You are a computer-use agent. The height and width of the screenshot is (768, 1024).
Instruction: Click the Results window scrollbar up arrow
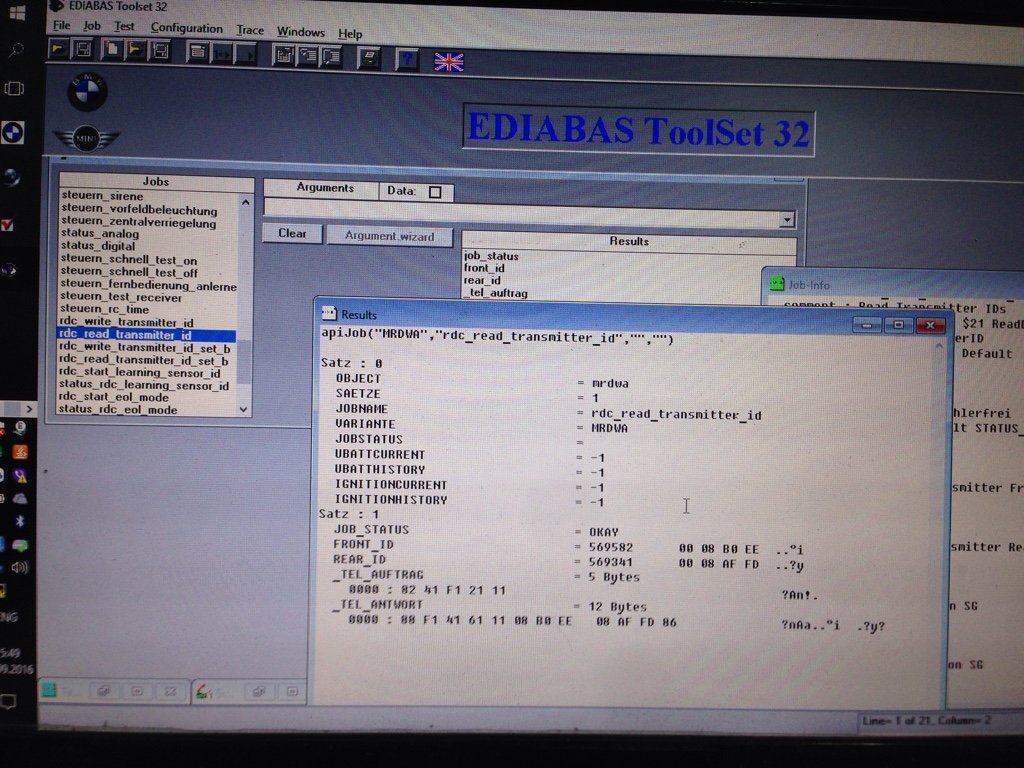click(939, 346)
